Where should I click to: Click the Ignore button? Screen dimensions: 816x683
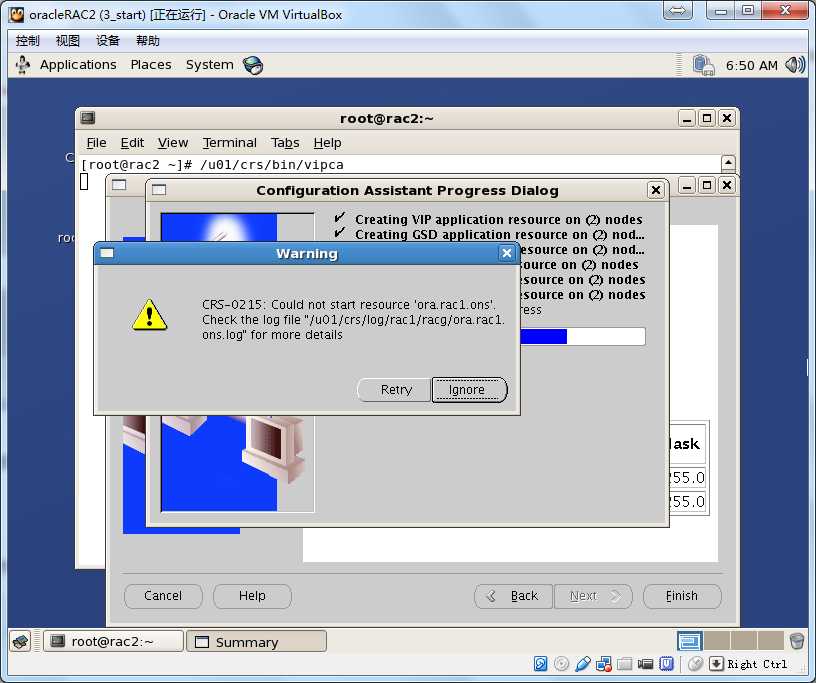tap(469, 389)
